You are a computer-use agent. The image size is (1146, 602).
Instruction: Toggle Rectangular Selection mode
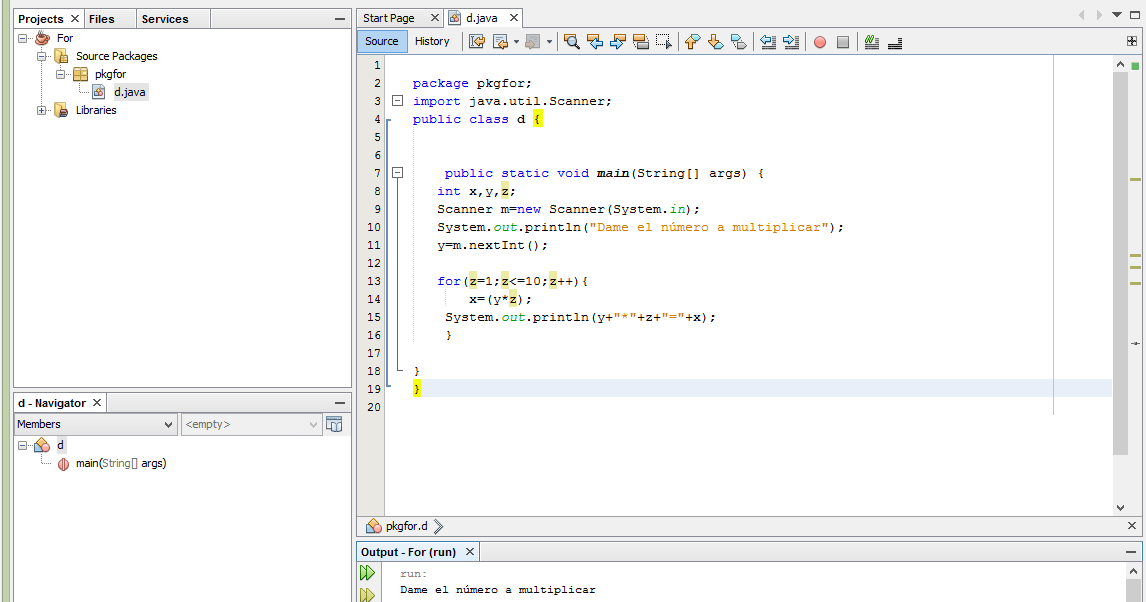coord(664,42)
